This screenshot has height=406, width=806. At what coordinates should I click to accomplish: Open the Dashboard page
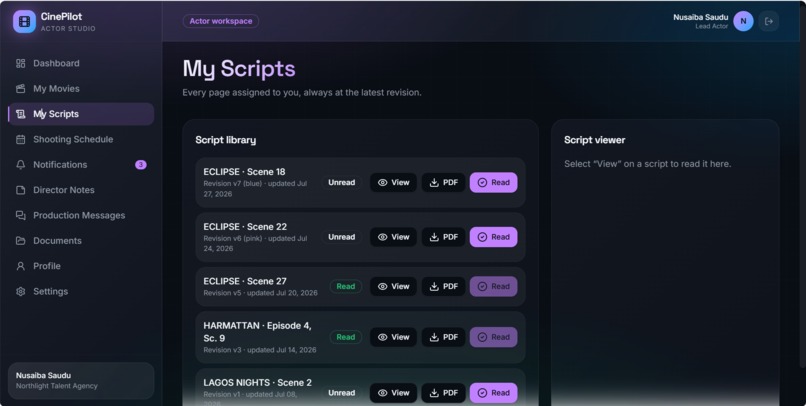[x=81, y=63]
